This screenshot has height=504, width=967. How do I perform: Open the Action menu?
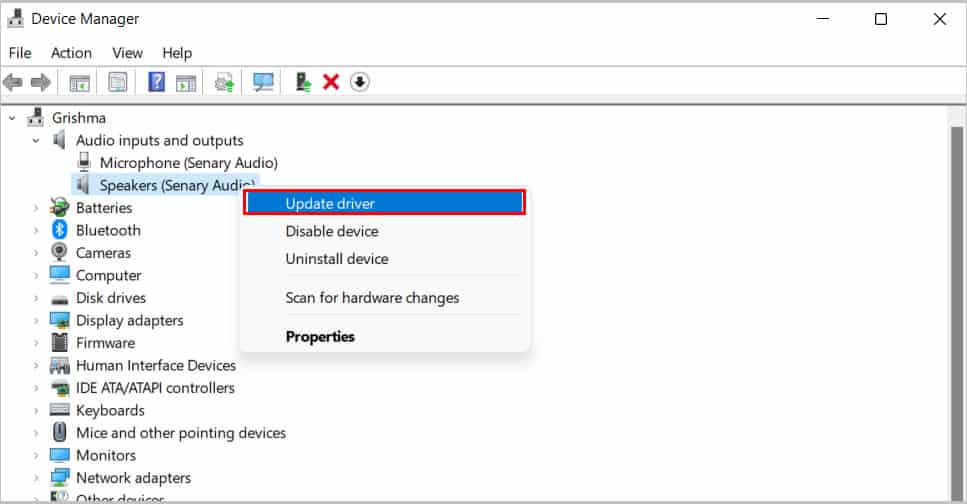point(72,53)
